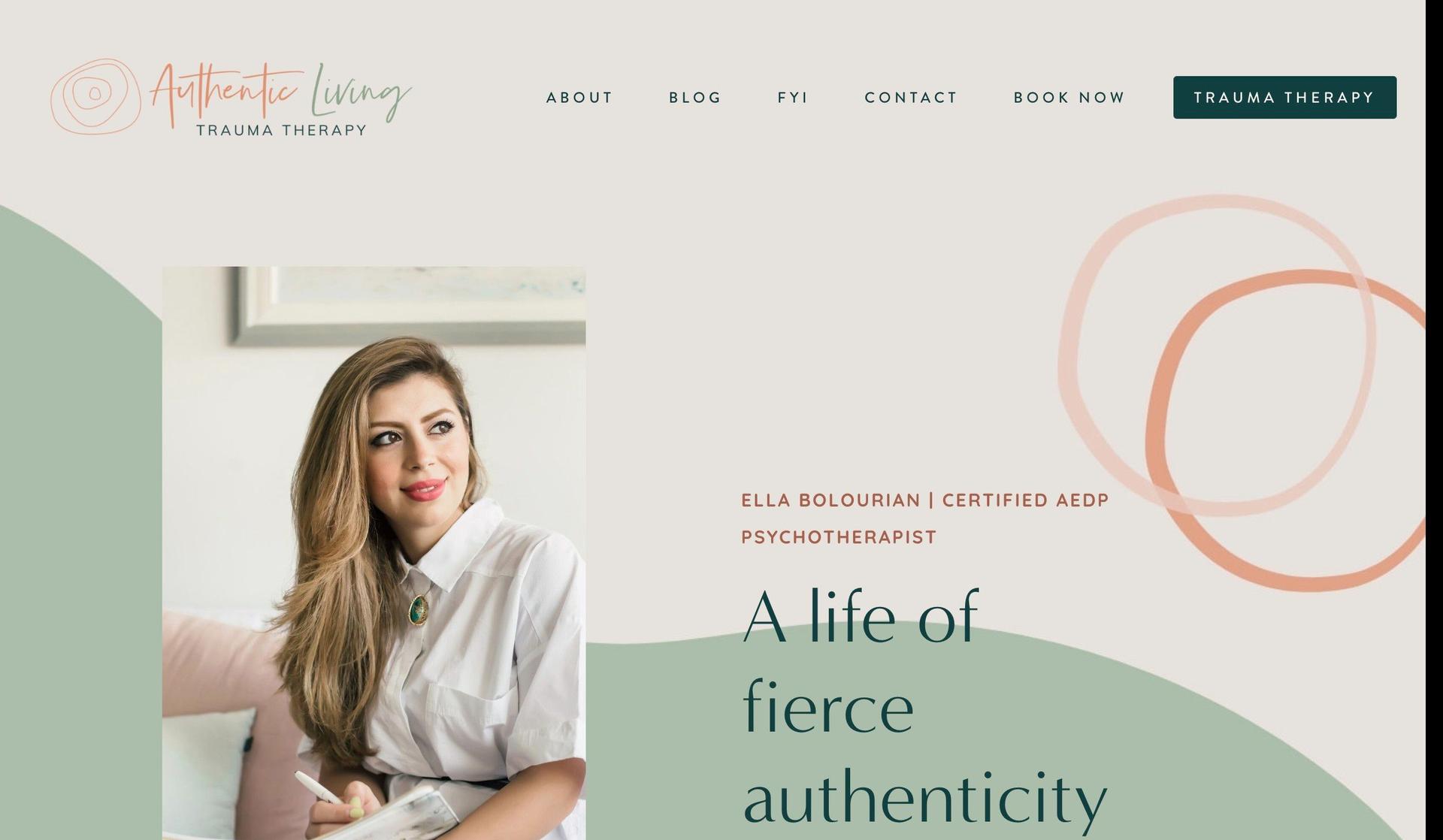Open the Blog page
Screen dimensions: 1443x840
[x=695, y=98]
